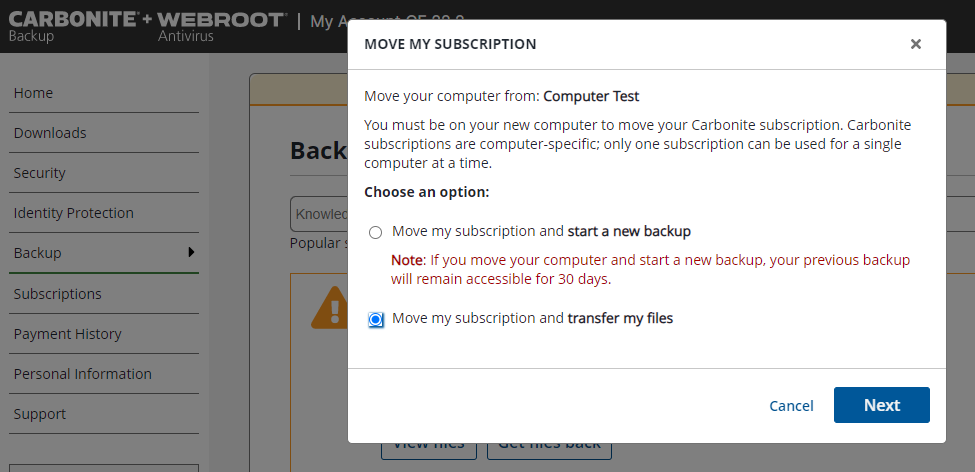Open the Subscriptions page
The width and height of the screenshot is (975, 472).
coord(57,294)
